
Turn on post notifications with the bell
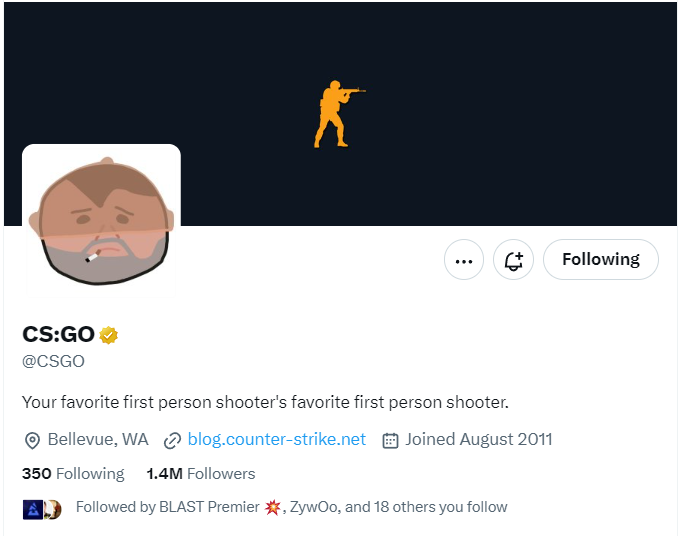[514, 260]
